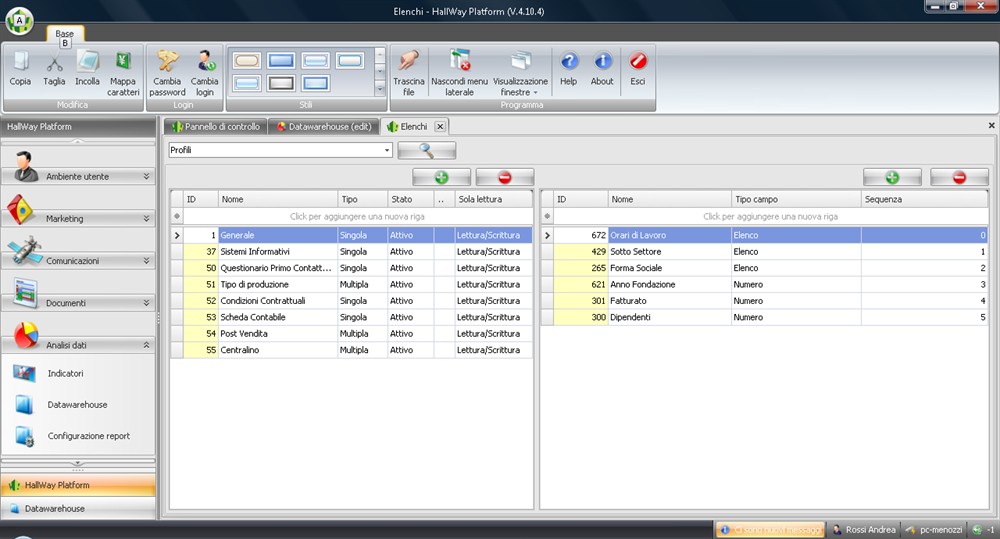Select the first beige style swatch
The height and width of the screenshot is (539, 1000).
tap(247, 61)
